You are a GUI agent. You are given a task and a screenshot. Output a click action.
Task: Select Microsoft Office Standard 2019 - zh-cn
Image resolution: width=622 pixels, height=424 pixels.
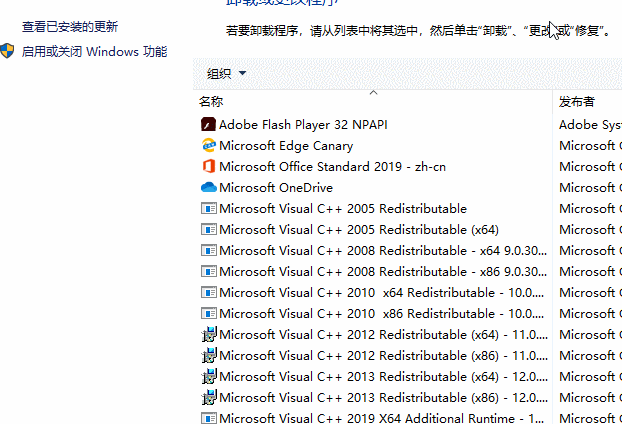pos(332,167)
